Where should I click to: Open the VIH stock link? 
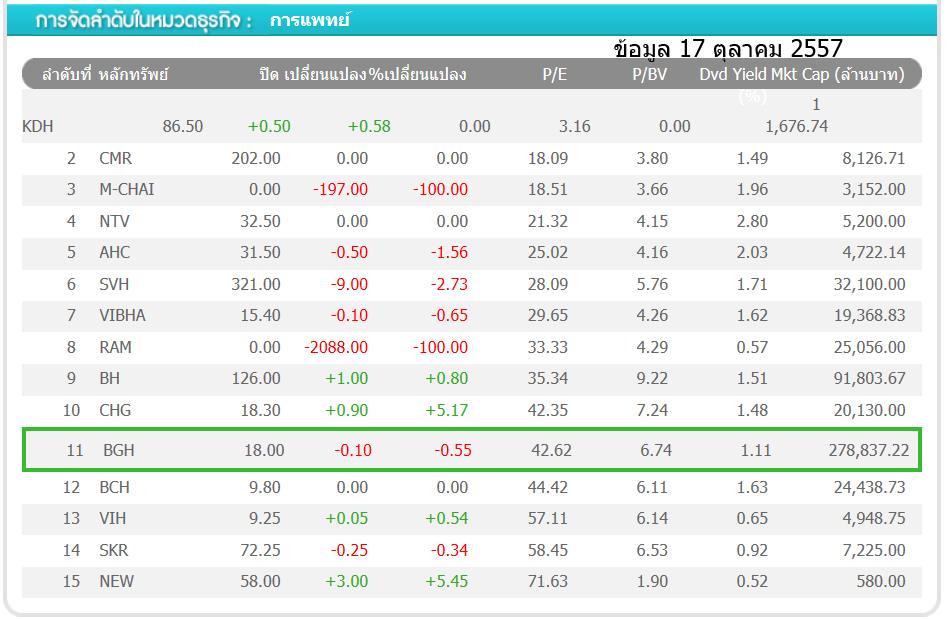pyautogui.click(x=113, y=518)
